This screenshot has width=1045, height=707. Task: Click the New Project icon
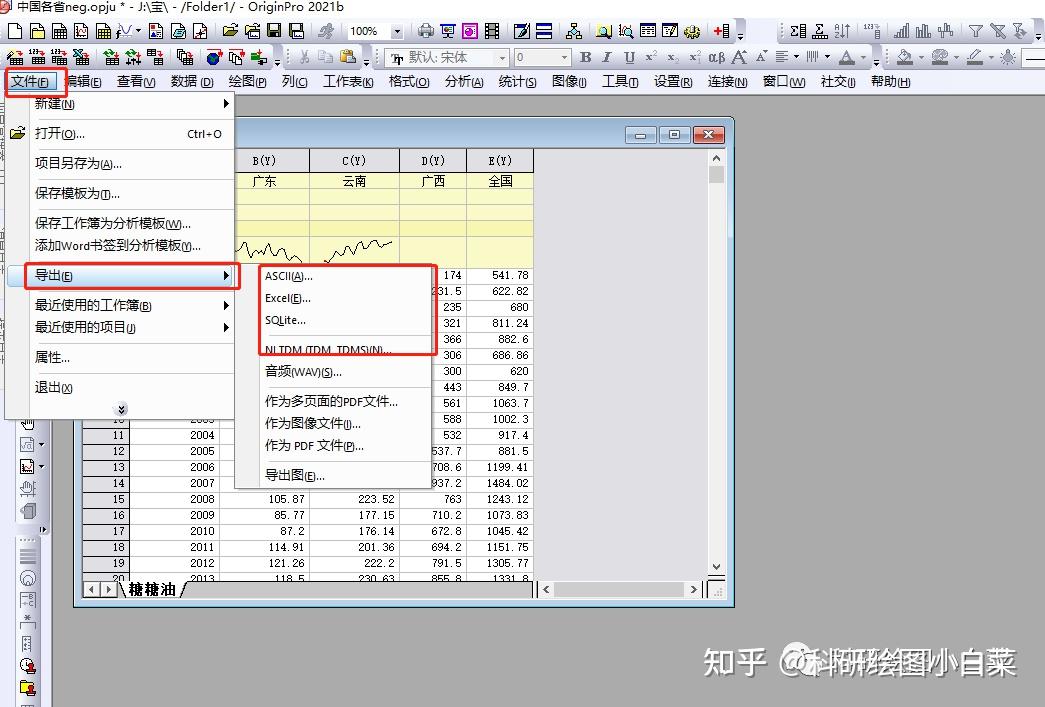(14, 31)
